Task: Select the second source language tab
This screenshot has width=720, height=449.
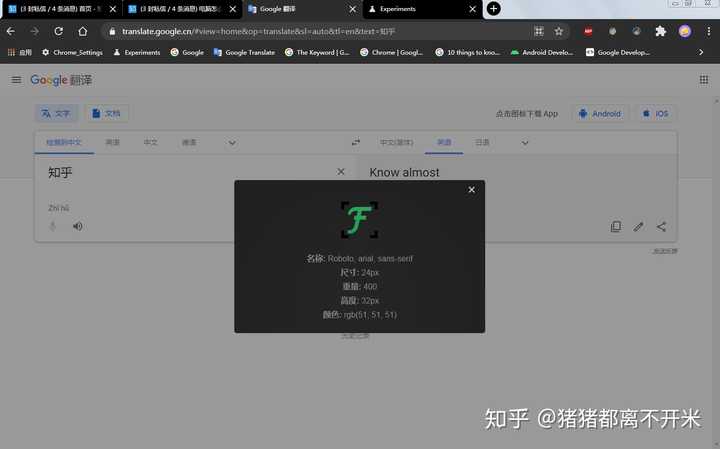Action: coord(112,142)
